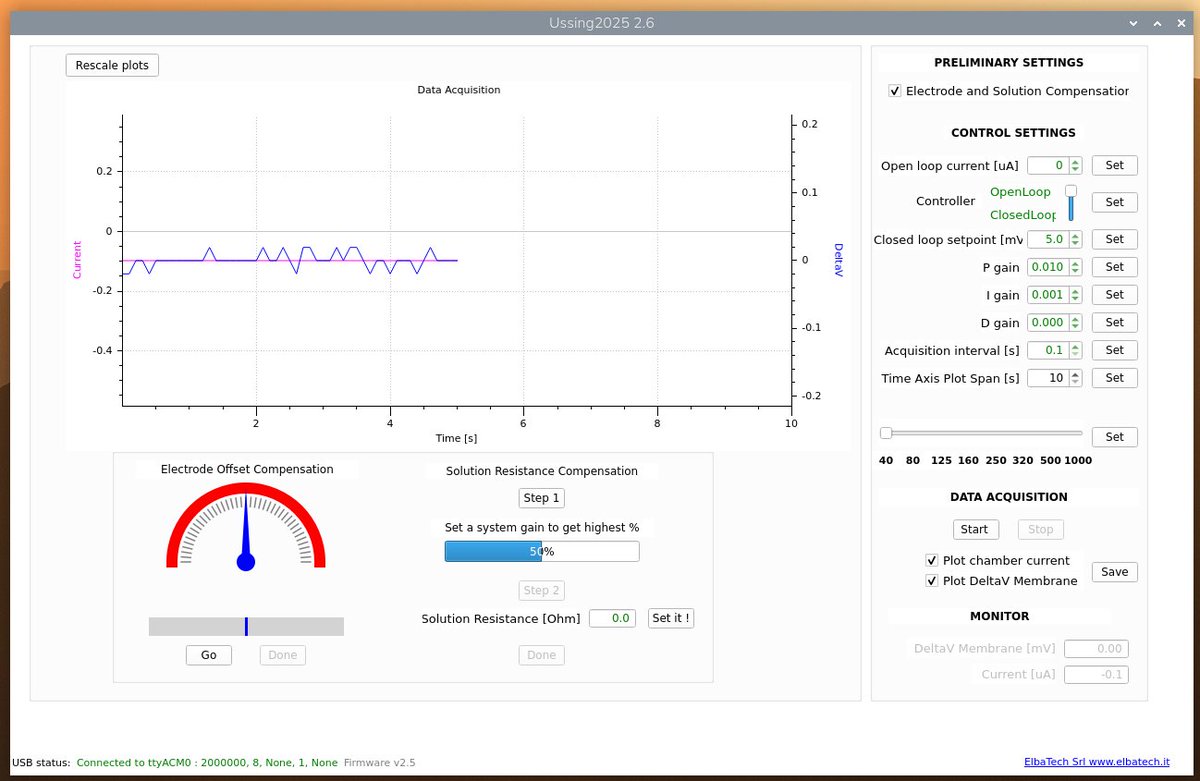The image size is (1200, 781).
Task: Click the 1000 gain label under slider
Action: [1078, 461]
